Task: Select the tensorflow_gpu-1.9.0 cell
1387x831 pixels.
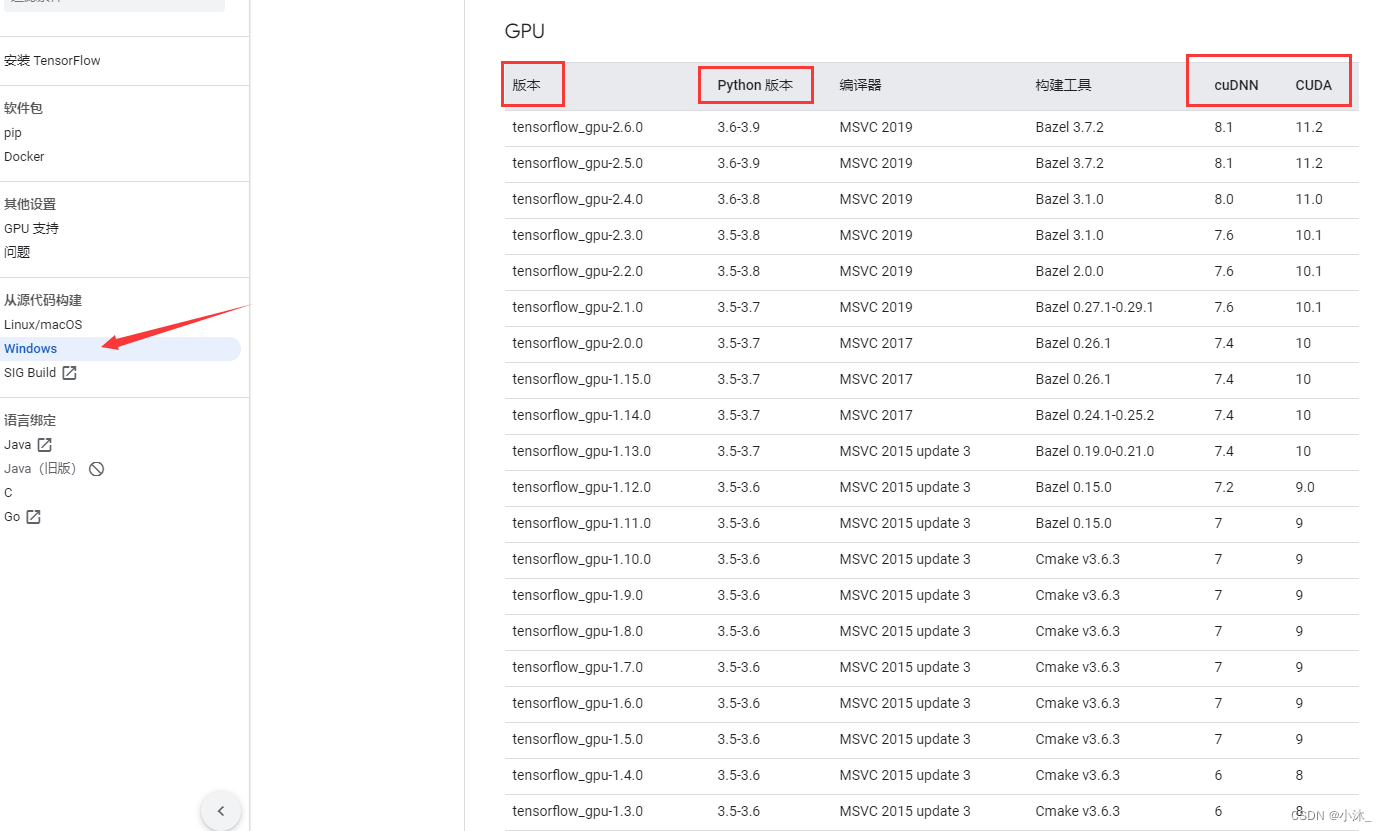Action: (578, 595)
